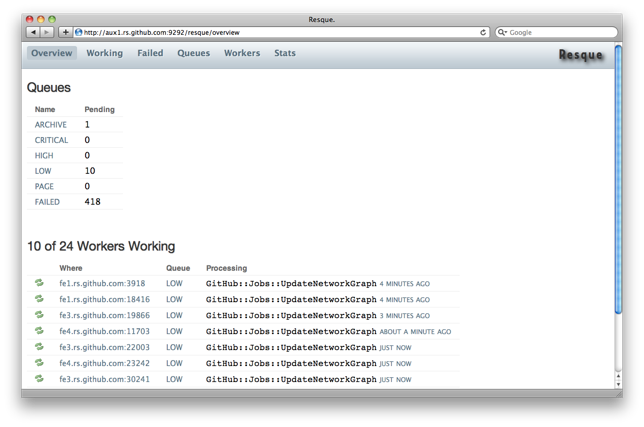This screenshot has width=644, height=427.
Task: Click the Processing column header
Action: click(x=226, y=268)
